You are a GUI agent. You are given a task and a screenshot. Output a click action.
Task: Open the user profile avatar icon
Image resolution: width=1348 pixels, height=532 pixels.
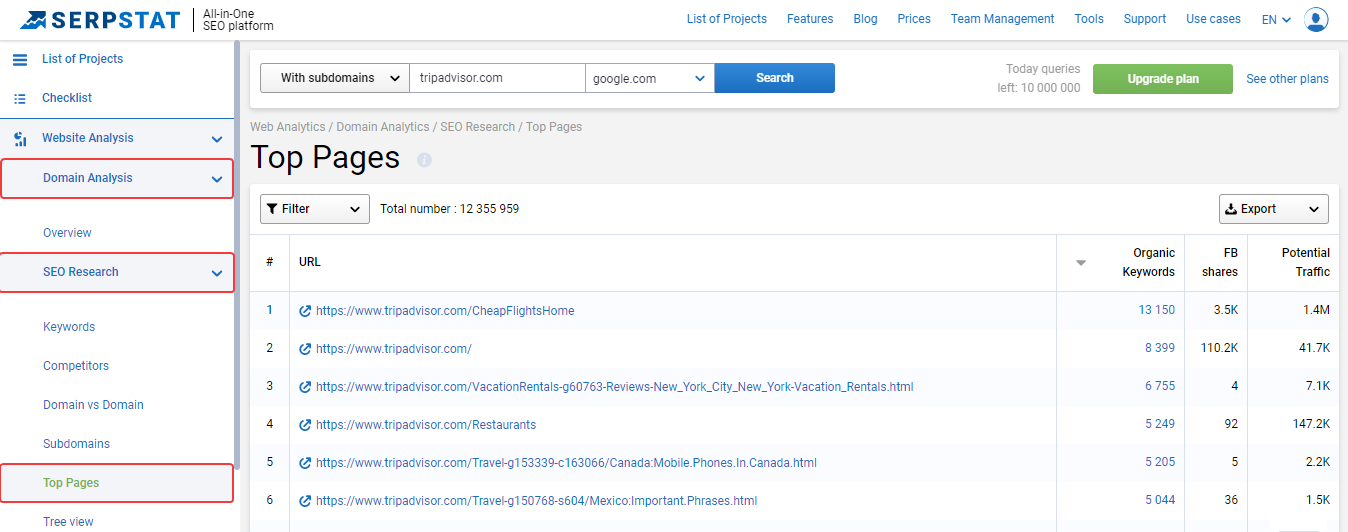(x=1316, y=19)
